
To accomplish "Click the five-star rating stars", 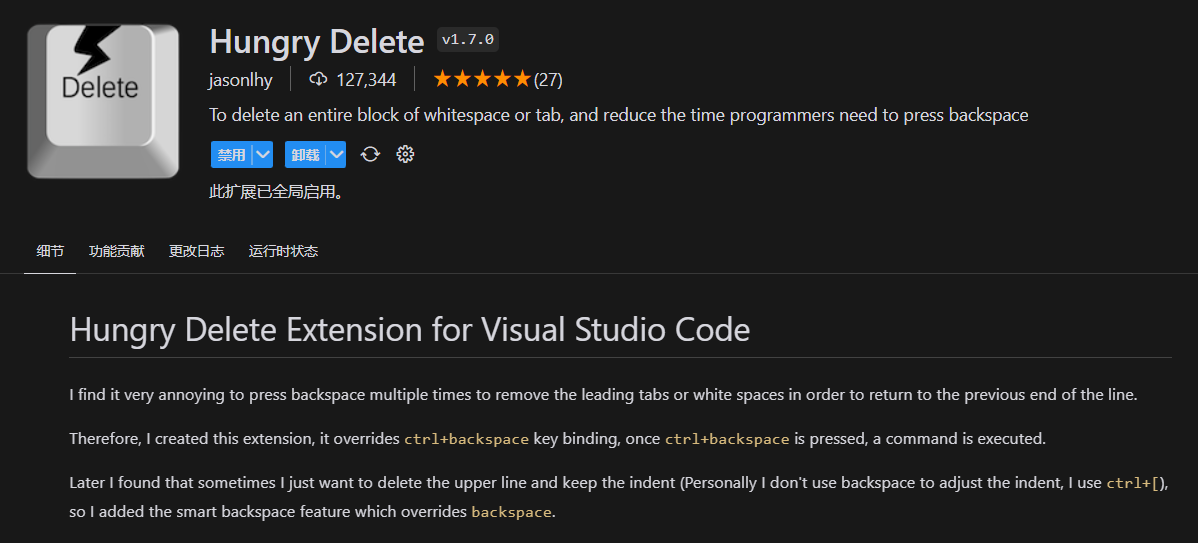I will [x=482, y=79].
